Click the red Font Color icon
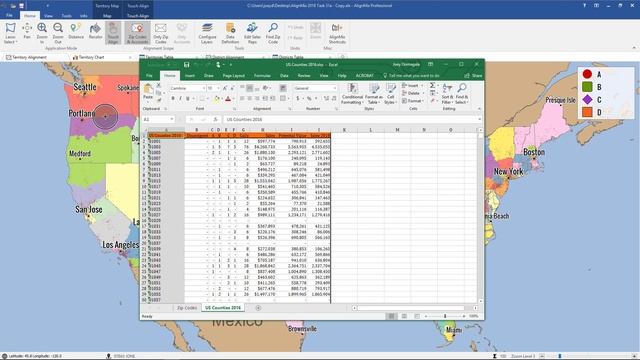640x360 pixels. (228, 98)
